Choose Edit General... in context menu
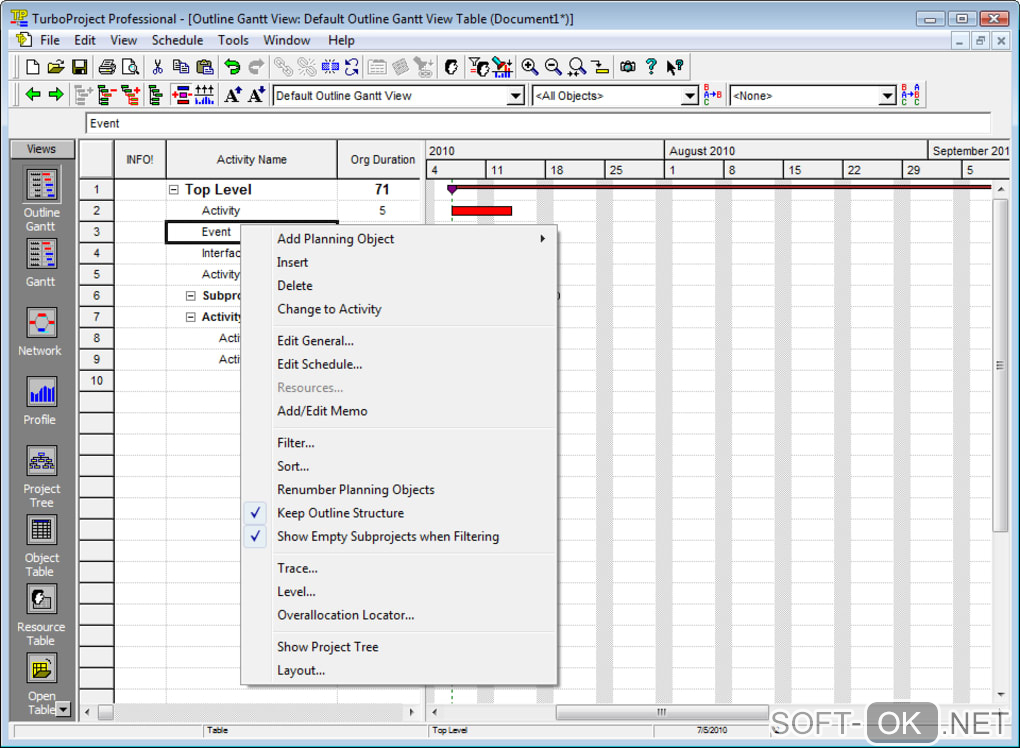This screenshot has height=748, width=1020. pyautogui.click(x=315, y=341)
